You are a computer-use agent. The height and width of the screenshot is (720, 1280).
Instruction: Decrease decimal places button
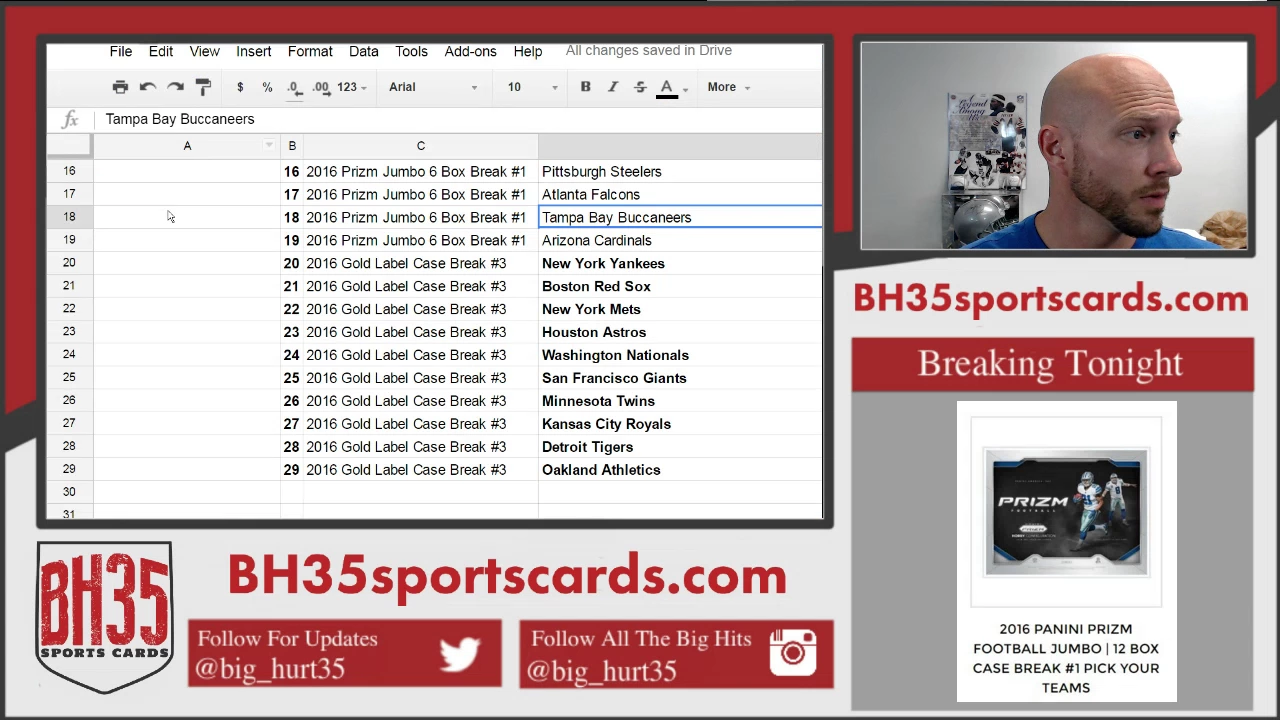coord(294,87)
